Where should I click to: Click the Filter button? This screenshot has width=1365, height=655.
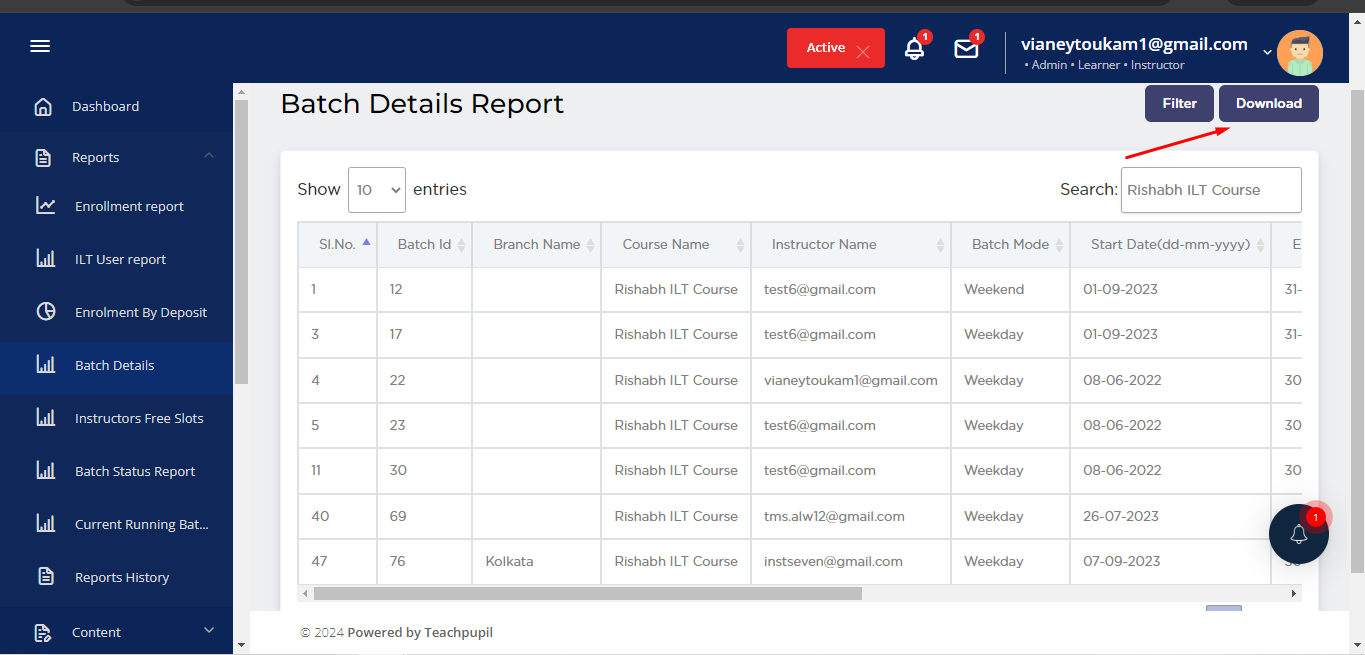tap(1179, 104)
